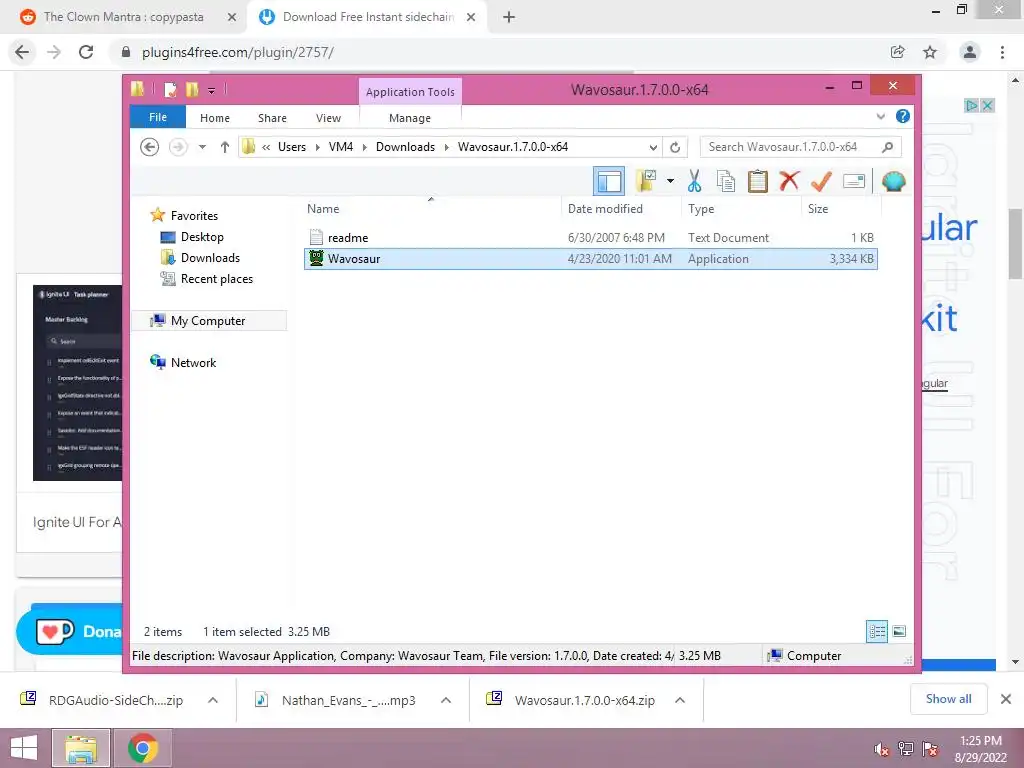Click the folder options toolbar icon
The image size is (1024, 768).
pos(647,181)
